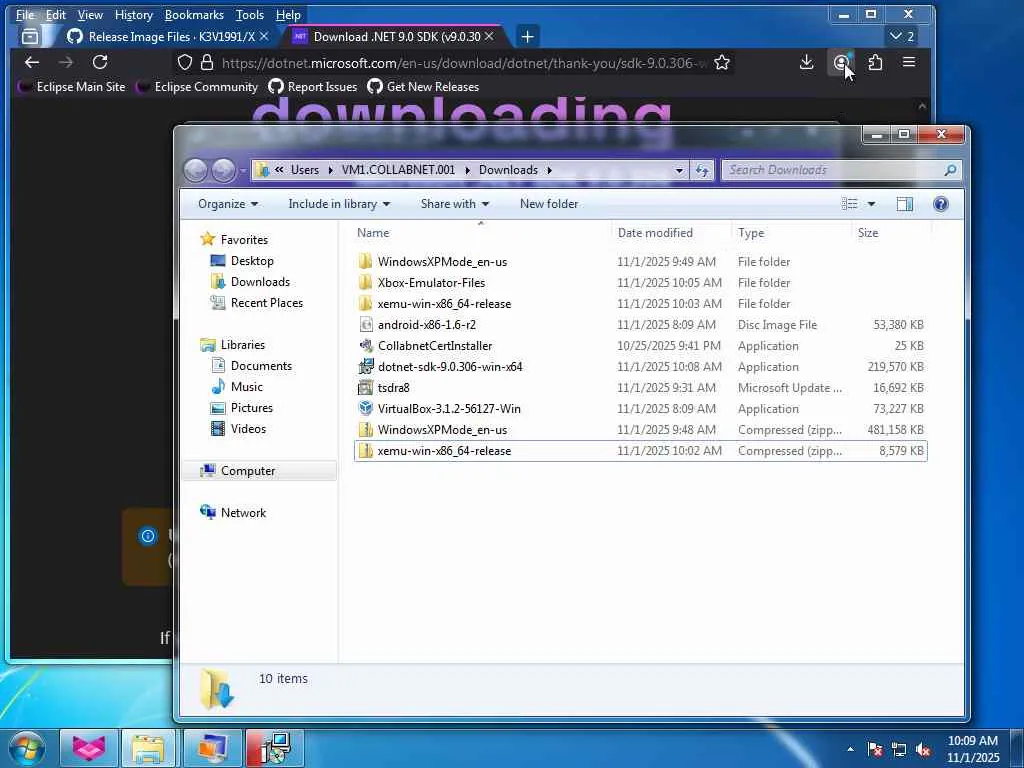Click the Explorer forward navigation button
This screenshot has height=768, width=1024.
point(223,170)
